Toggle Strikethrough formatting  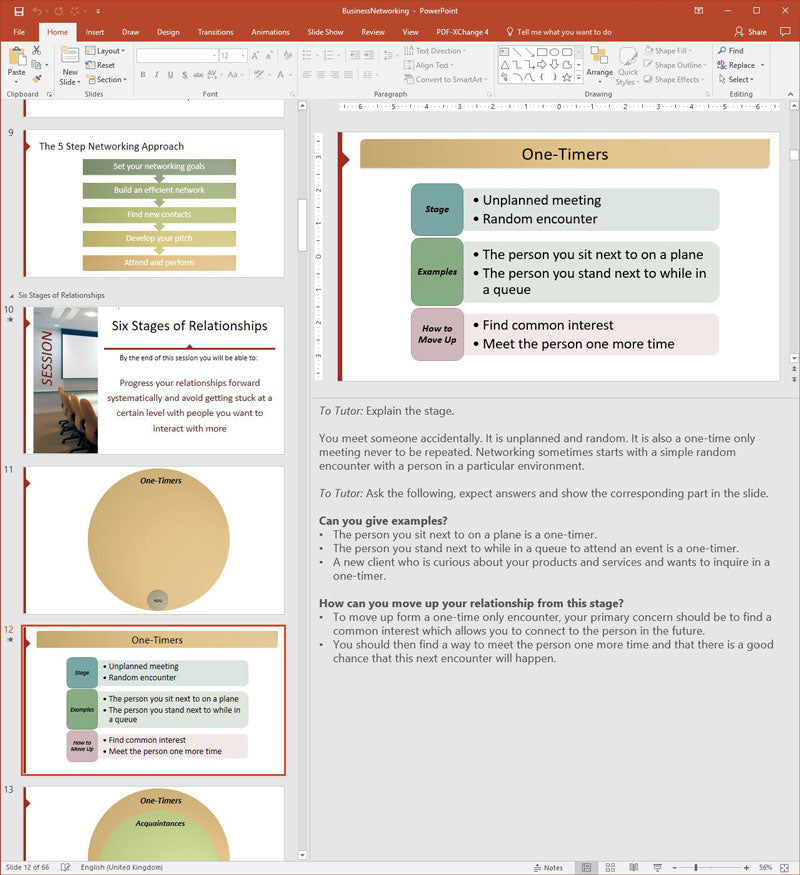(198, 75)
